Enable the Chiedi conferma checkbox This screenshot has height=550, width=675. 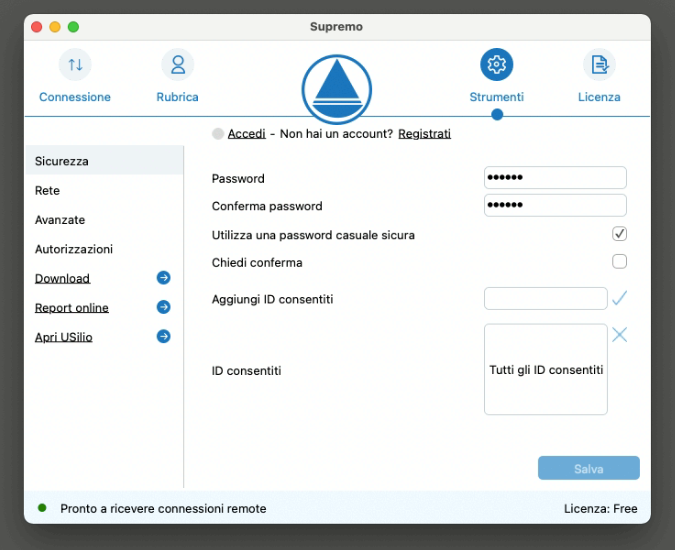tap(619, 262)
